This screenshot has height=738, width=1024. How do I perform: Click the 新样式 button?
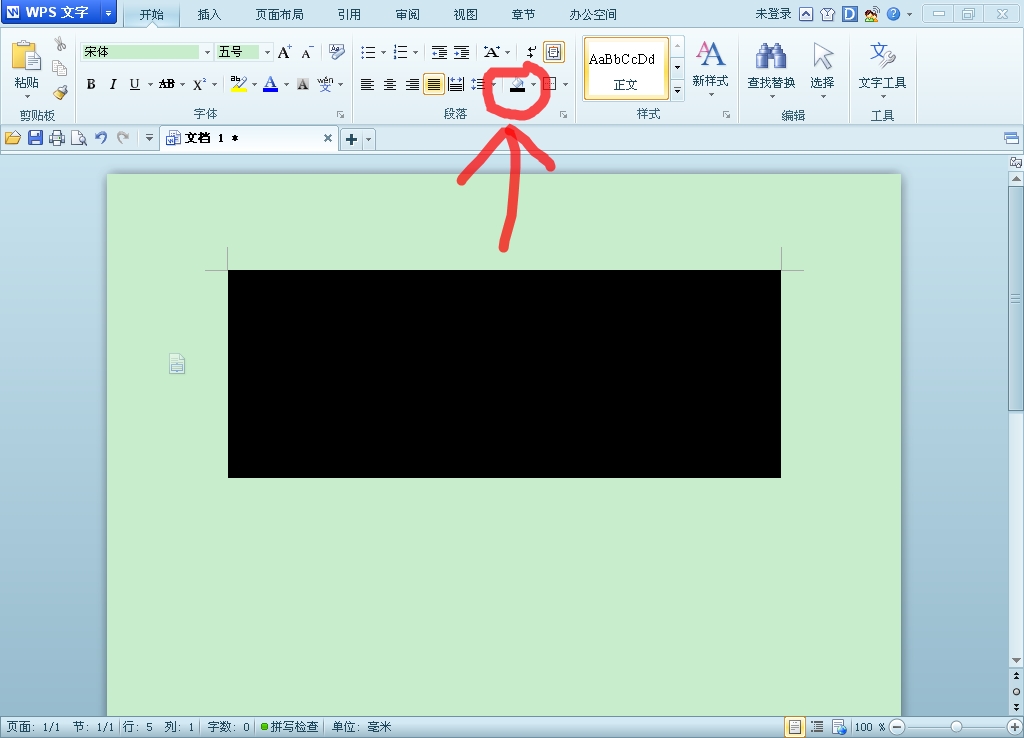pyautogui.click(x=711, y=69)
